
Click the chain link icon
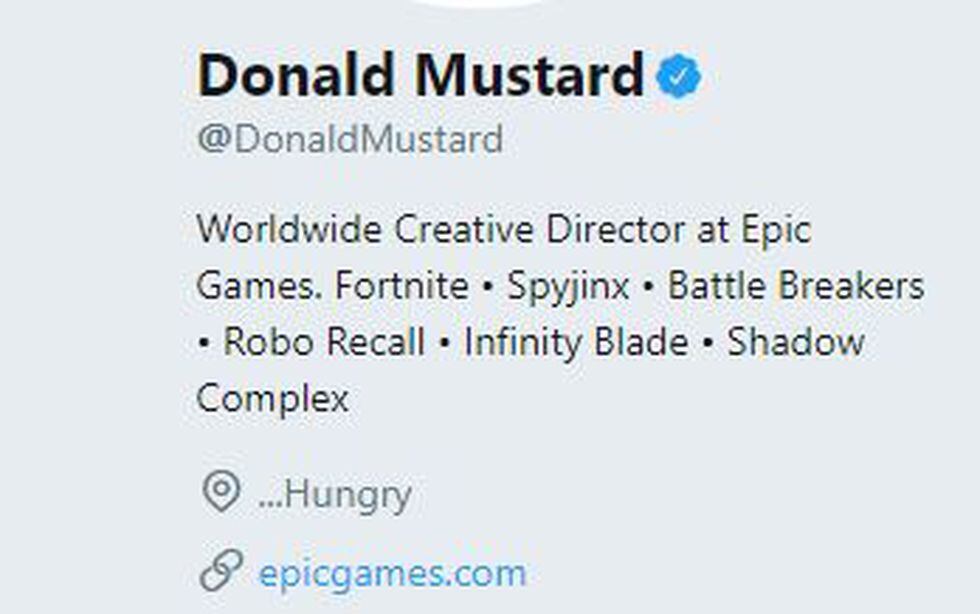(x=221, y=572)
